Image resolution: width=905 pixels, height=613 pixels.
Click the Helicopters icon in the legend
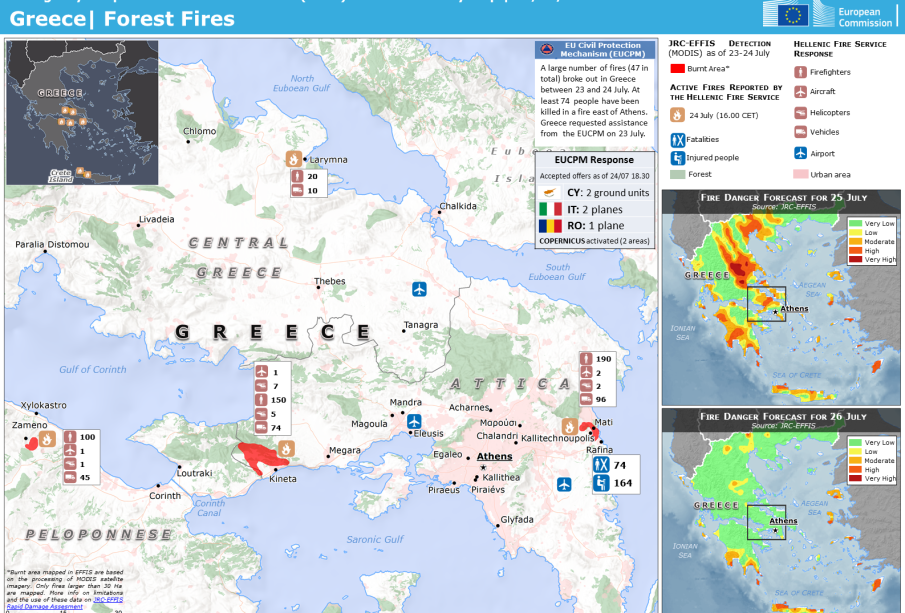pyautogui.click(x=800, y=113)
